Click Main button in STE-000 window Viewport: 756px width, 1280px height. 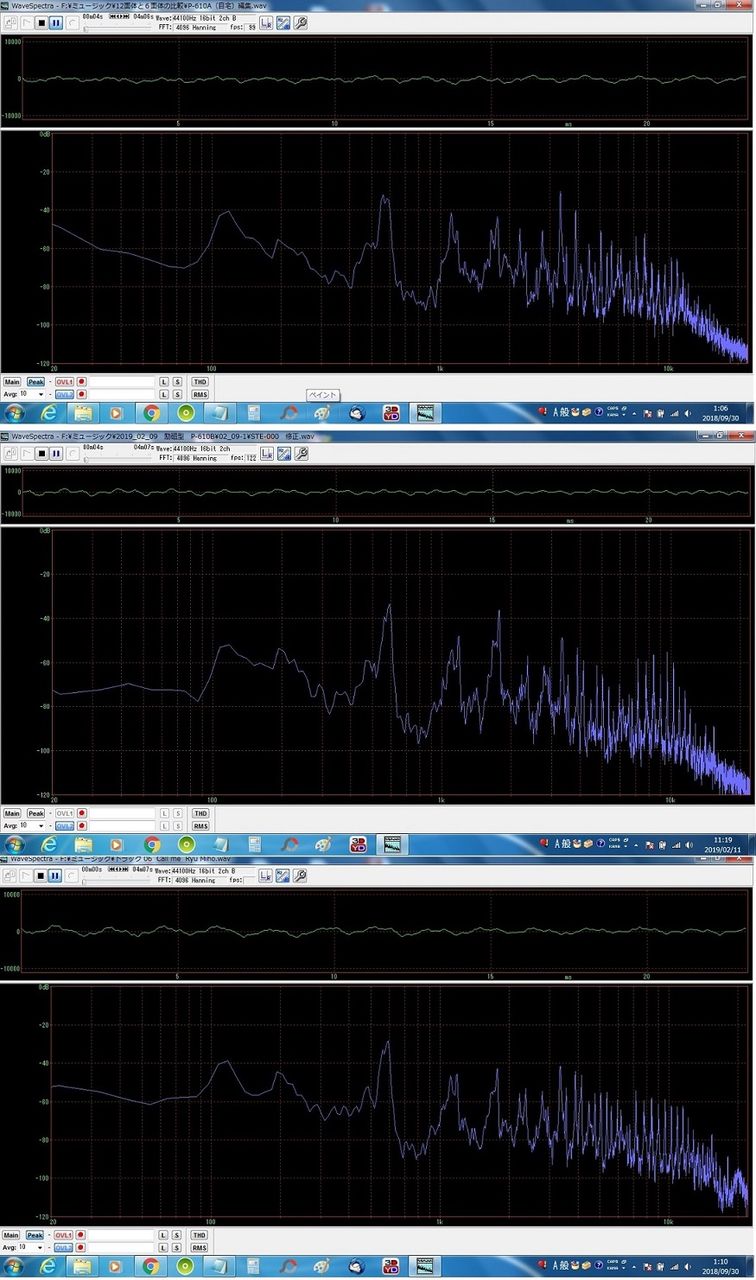[11, 814]
